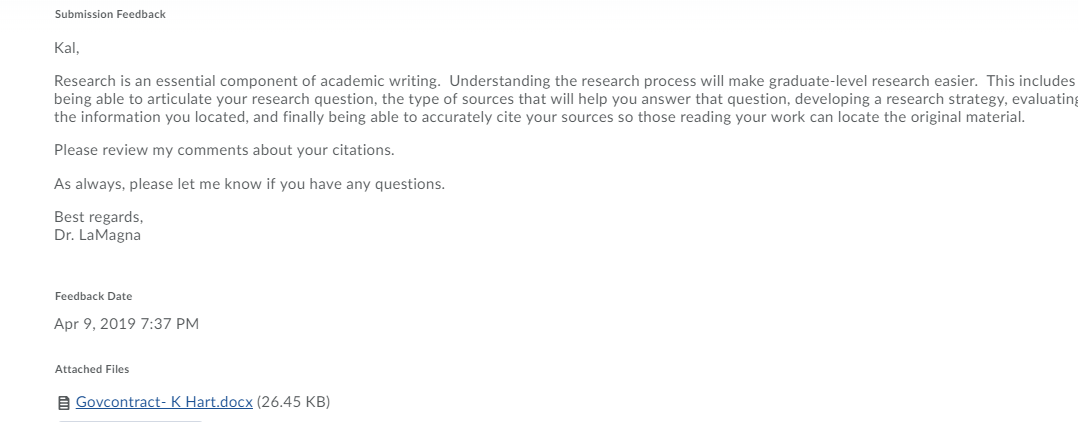The image size is (1078, 422).
Task: Click the 'Dr. LaMagna' signature text
Action: coord(98,235)
